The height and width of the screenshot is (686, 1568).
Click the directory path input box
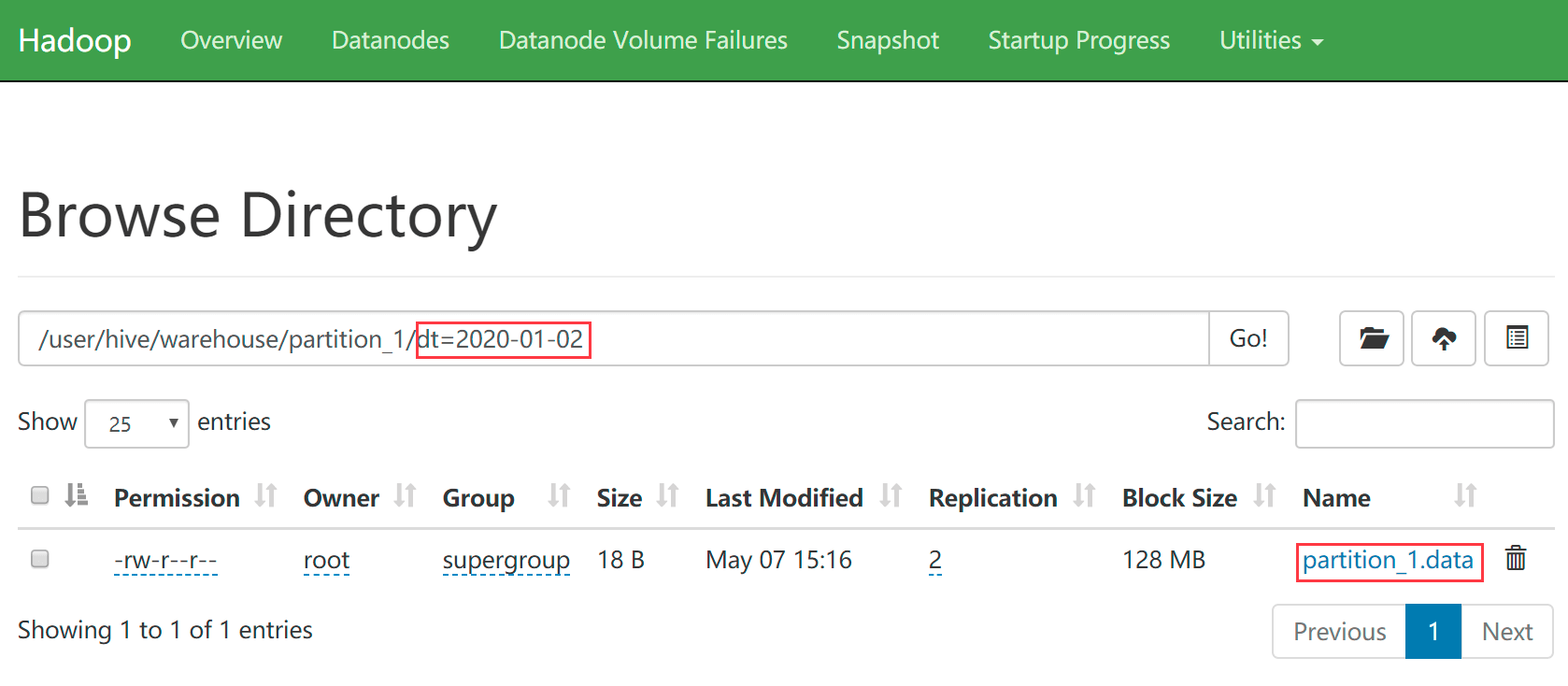pyautogui.click(x=614, y=338)
